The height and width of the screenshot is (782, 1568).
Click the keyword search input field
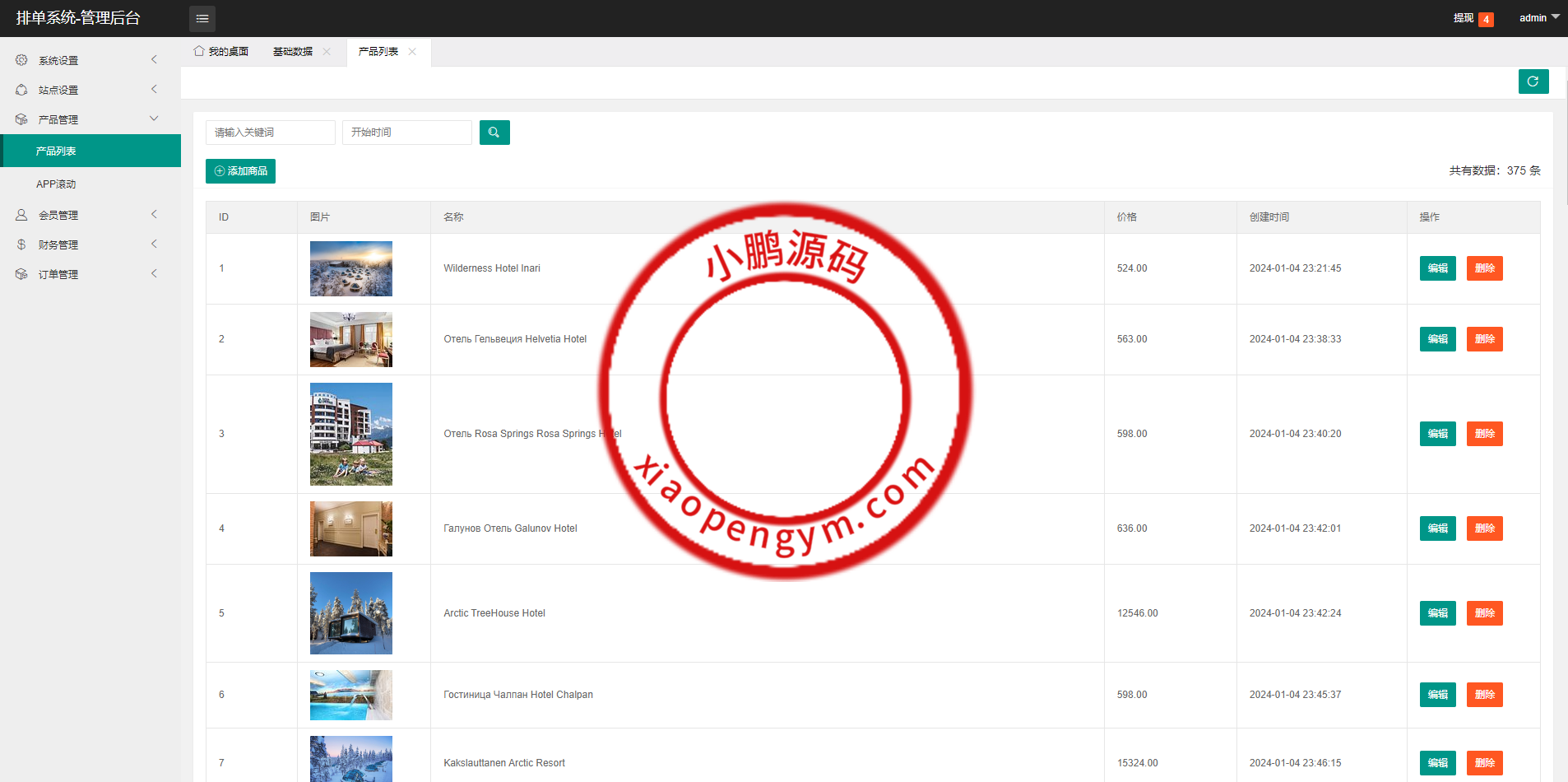click(x=270, y=133)
